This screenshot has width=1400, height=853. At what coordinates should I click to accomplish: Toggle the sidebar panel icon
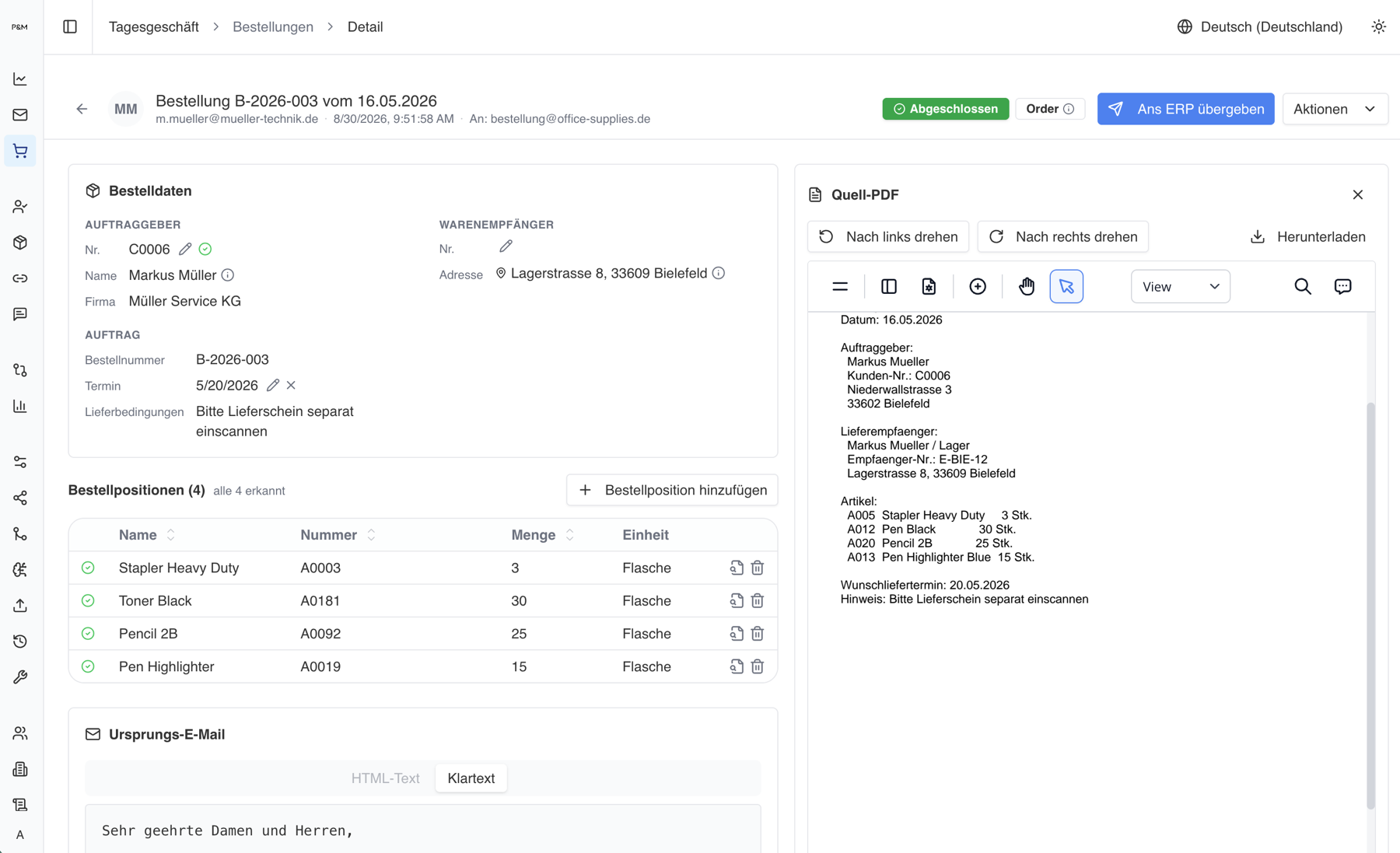coord(70,26)
